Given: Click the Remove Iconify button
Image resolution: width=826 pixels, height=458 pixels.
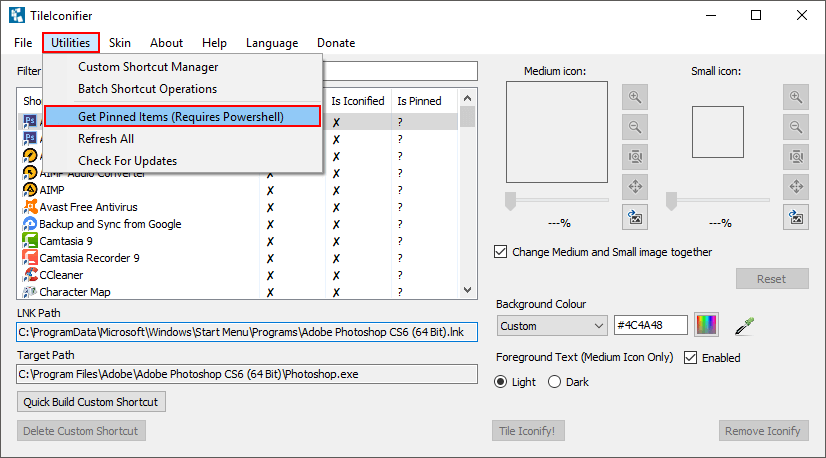Looking at the screenshot, I should [x=763, y=431].
